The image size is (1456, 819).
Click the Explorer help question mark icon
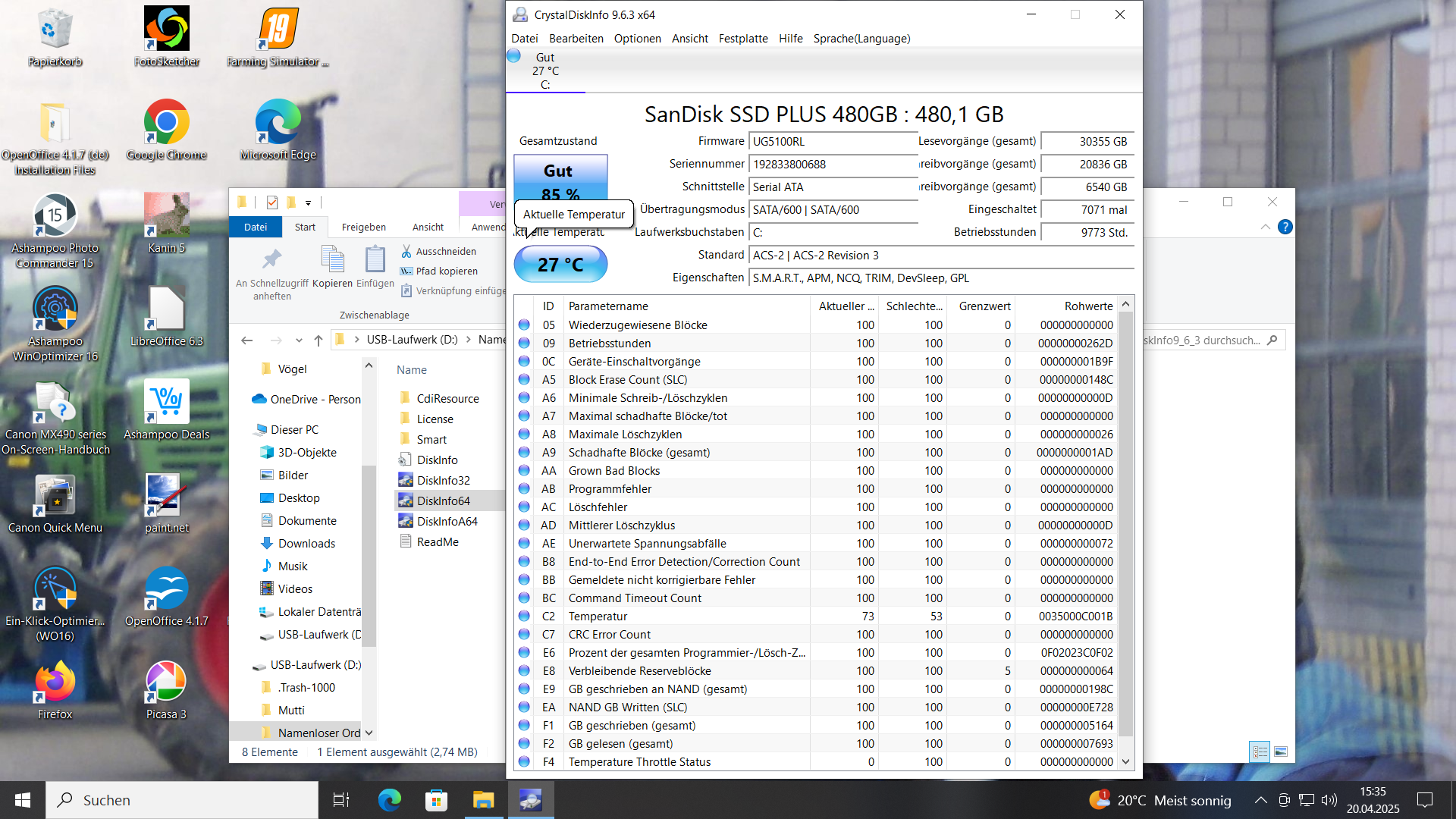(x=1285, y=227)
